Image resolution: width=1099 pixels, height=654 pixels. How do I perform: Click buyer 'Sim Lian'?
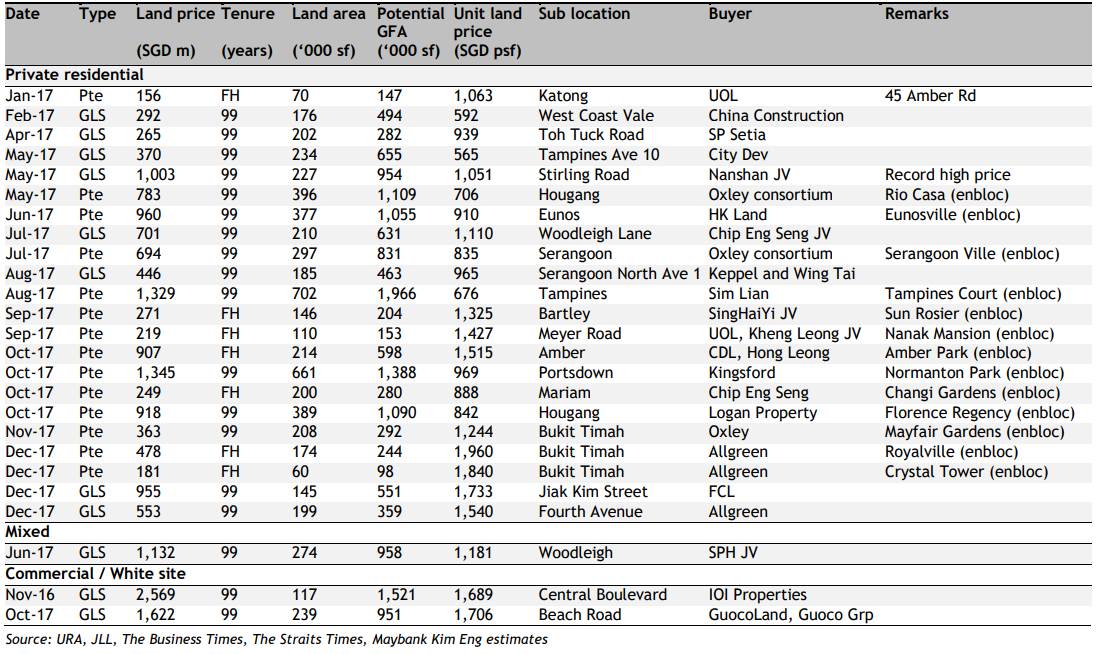coord(738,294)
